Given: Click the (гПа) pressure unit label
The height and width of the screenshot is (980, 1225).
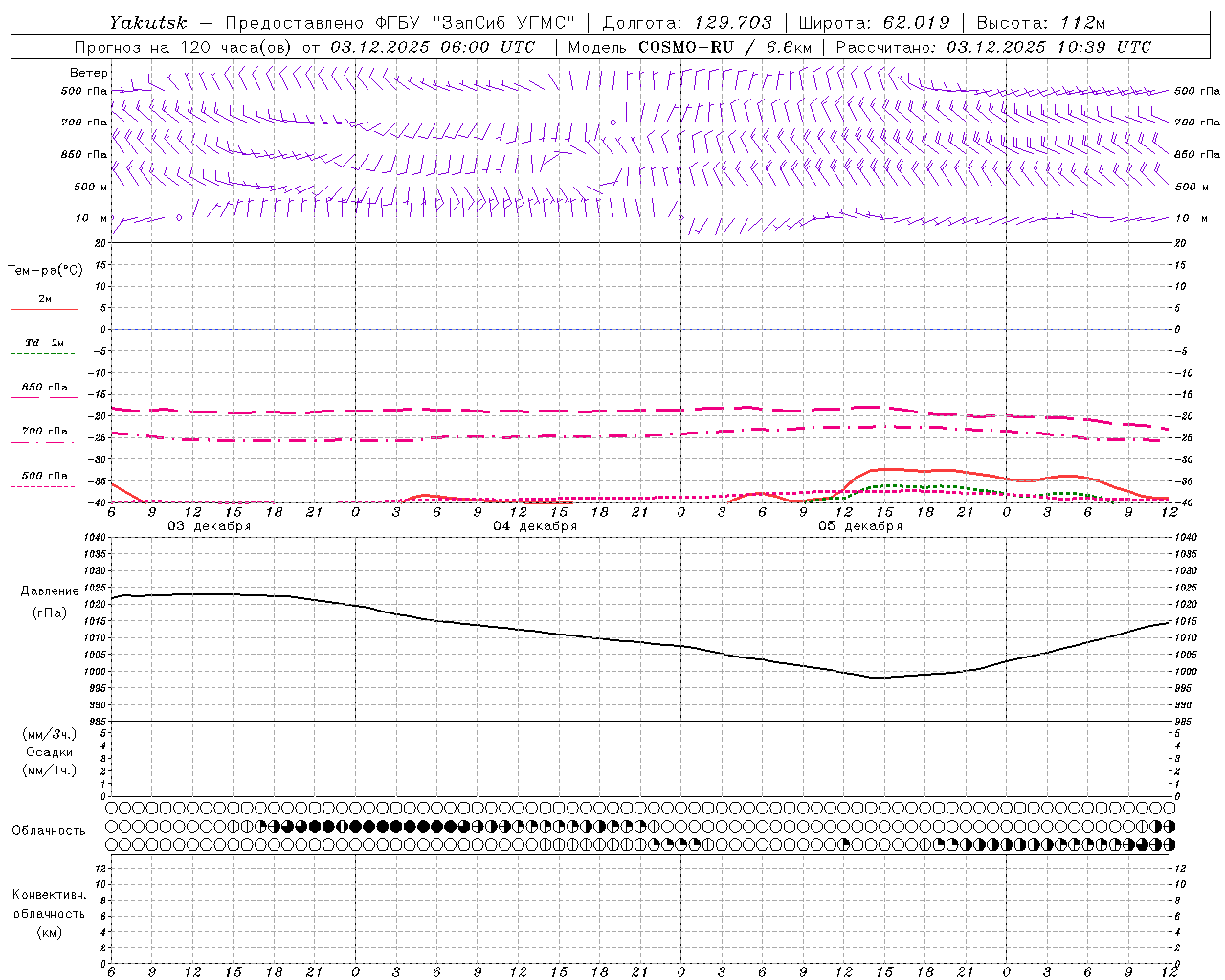Looking at the screenshot, I should point(50,613).
